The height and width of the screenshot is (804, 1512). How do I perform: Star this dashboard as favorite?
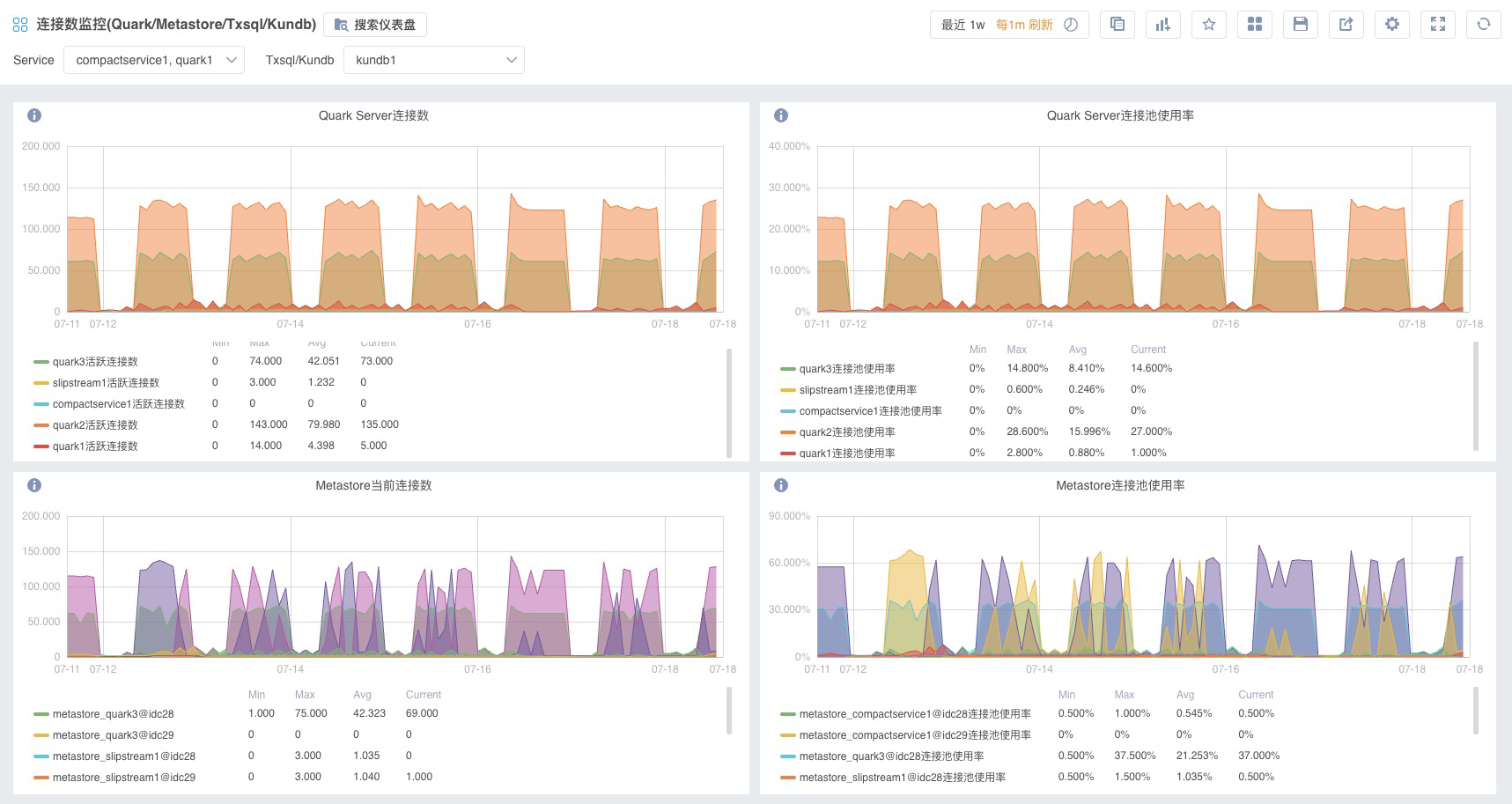coord(1209,25)
